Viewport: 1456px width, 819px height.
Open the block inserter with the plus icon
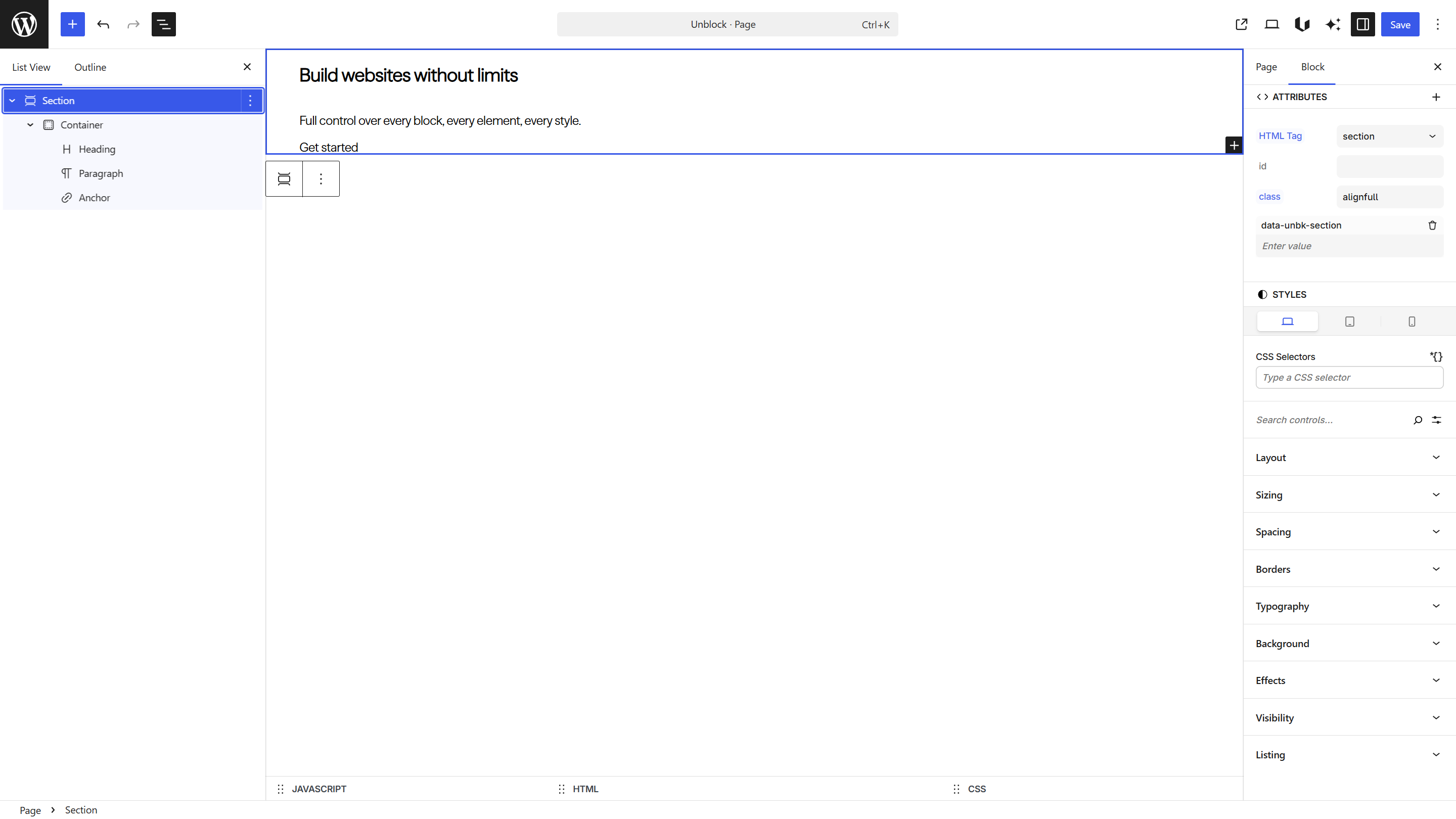pyautogui.click(x=72, y=24)
